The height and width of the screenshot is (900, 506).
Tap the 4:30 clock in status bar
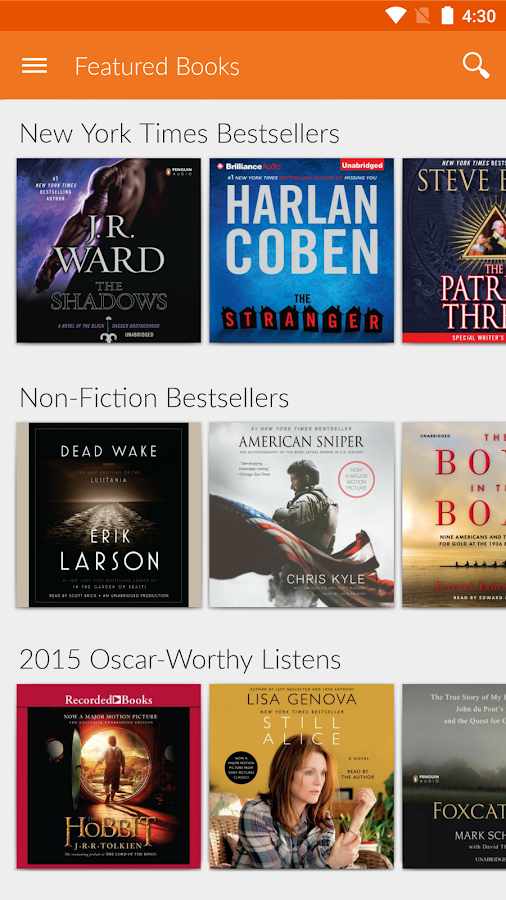(x=478, y=16)
